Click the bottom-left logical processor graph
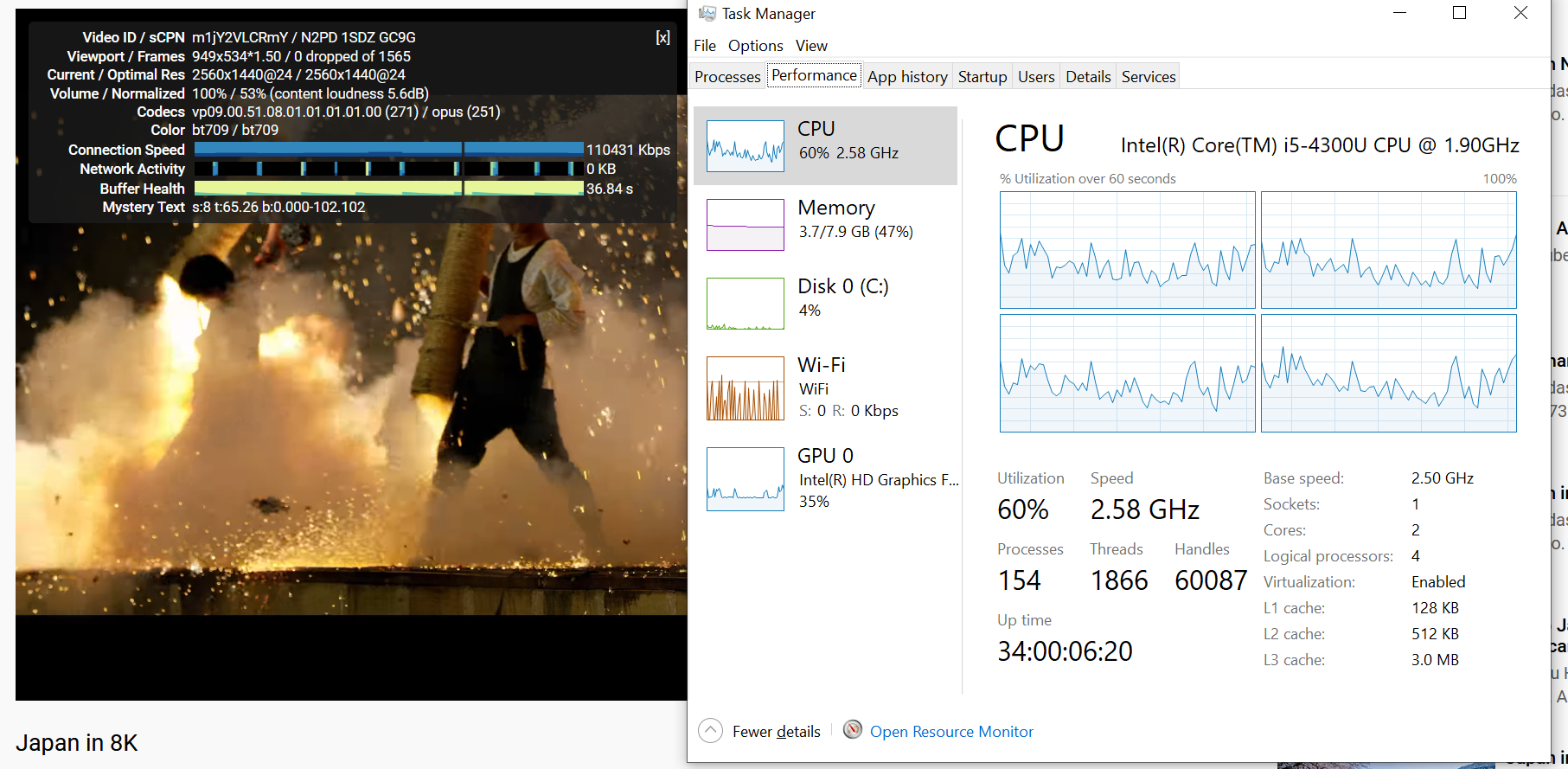The height and width of the screenshot is (769, 1568). [1127, 373]
